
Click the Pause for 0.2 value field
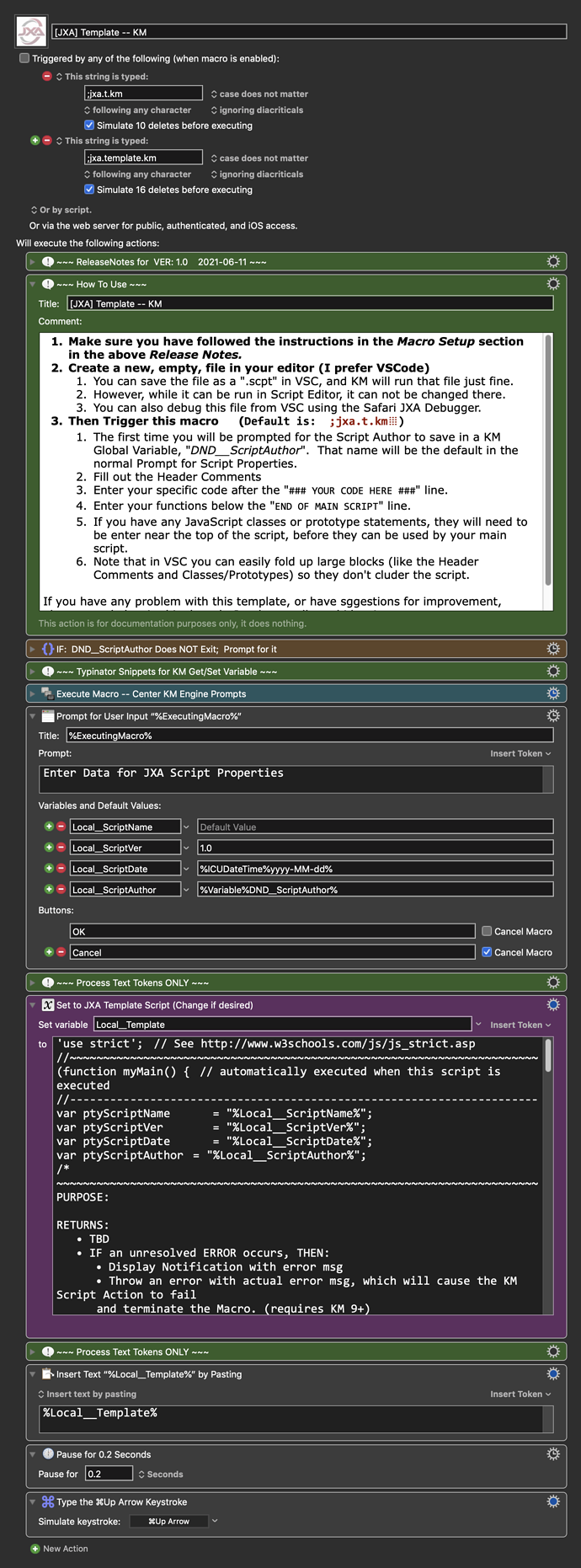click(109, 1474)
